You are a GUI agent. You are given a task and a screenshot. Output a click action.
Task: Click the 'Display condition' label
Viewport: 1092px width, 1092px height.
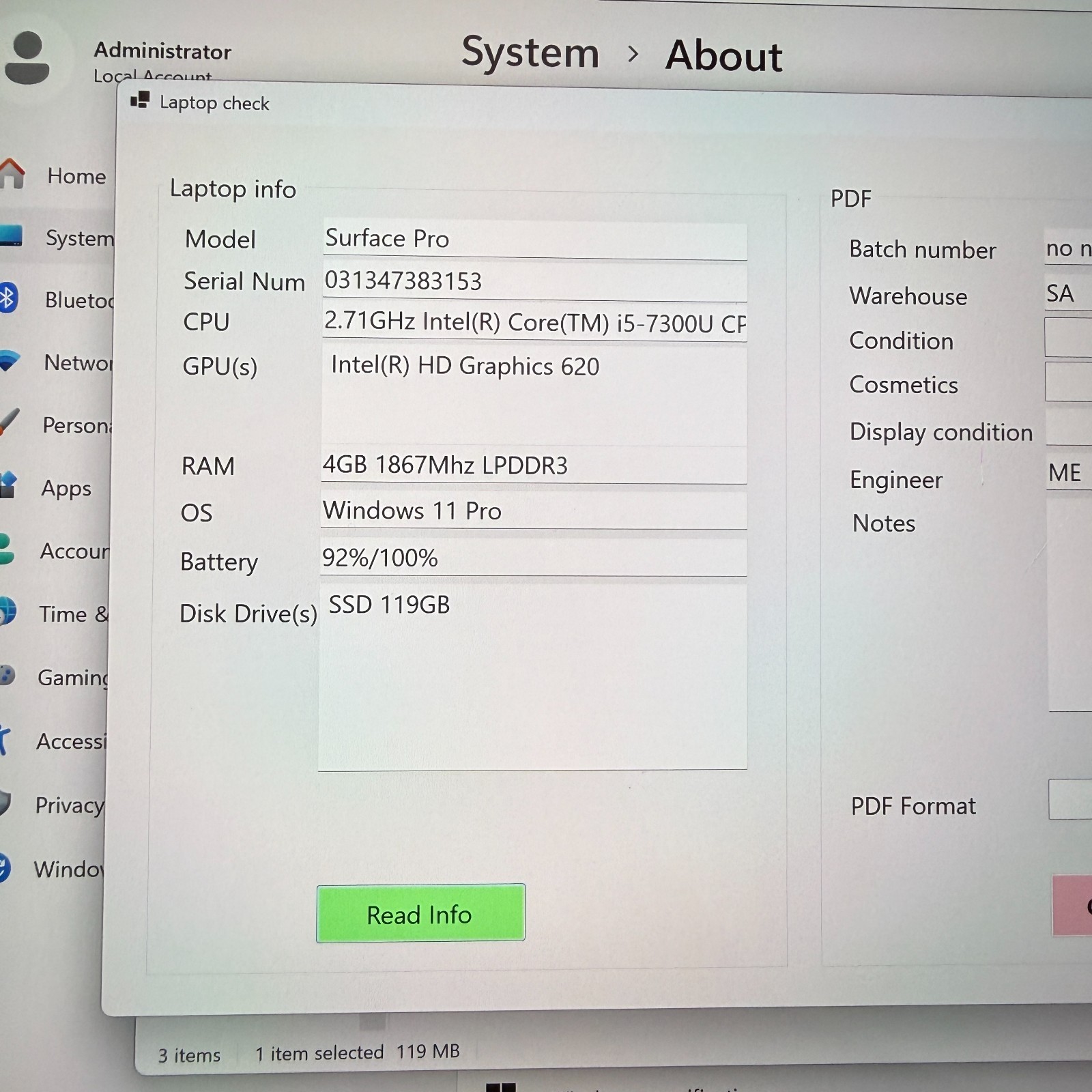tap(941, 432)
